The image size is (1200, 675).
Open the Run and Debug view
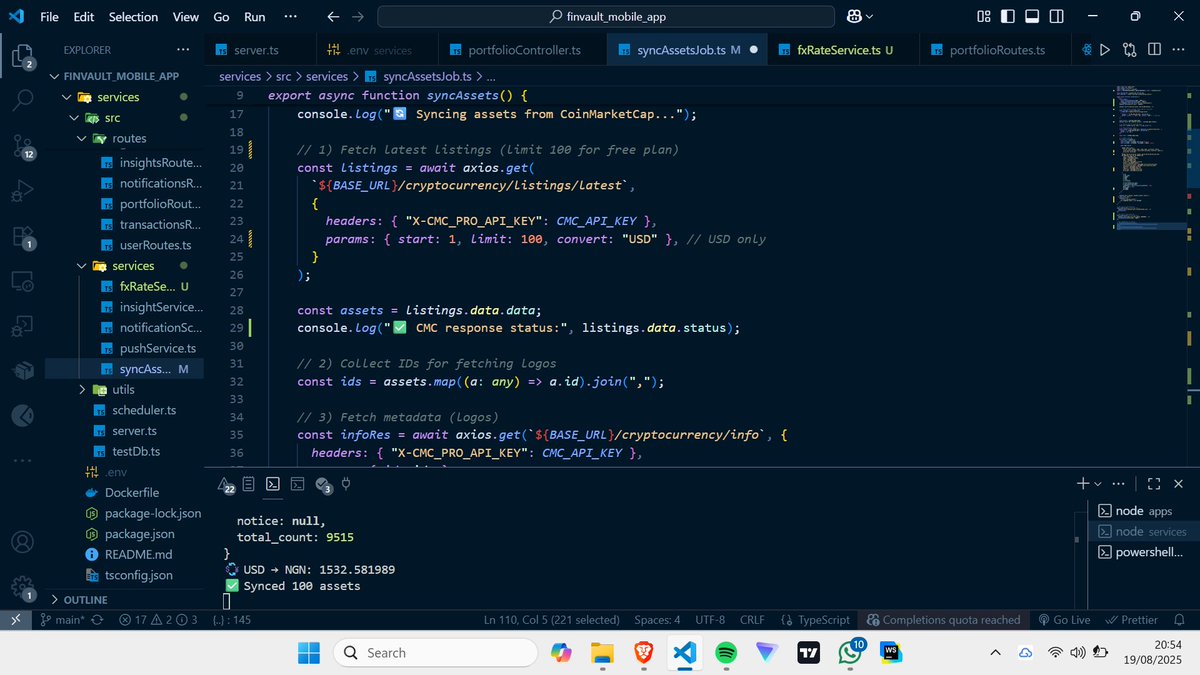click(x=22, y=191)
